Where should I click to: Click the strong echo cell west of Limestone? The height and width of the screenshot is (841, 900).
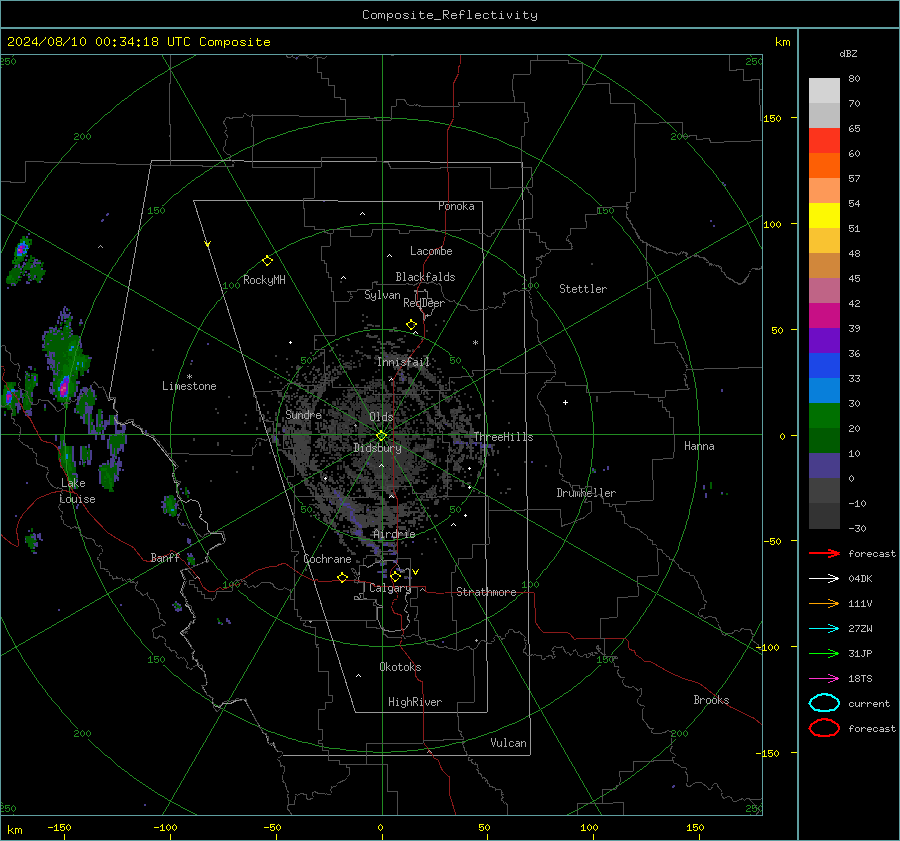64,386
